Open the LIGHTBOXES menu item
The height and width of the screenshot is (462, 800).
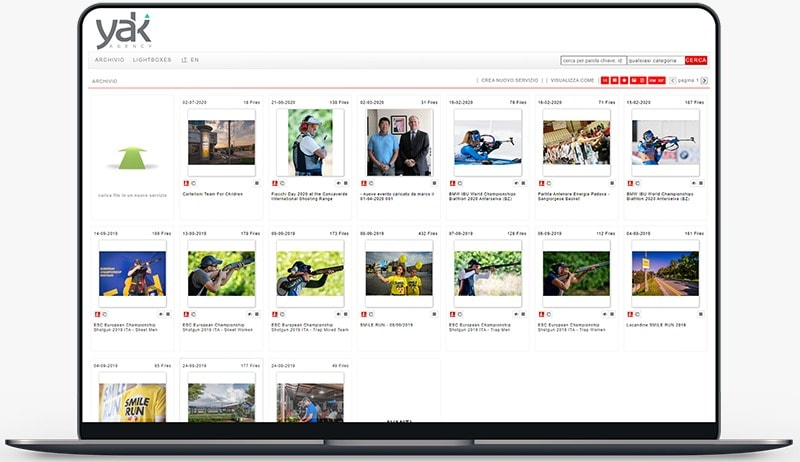pyautogui.click(x=152, y=60)
